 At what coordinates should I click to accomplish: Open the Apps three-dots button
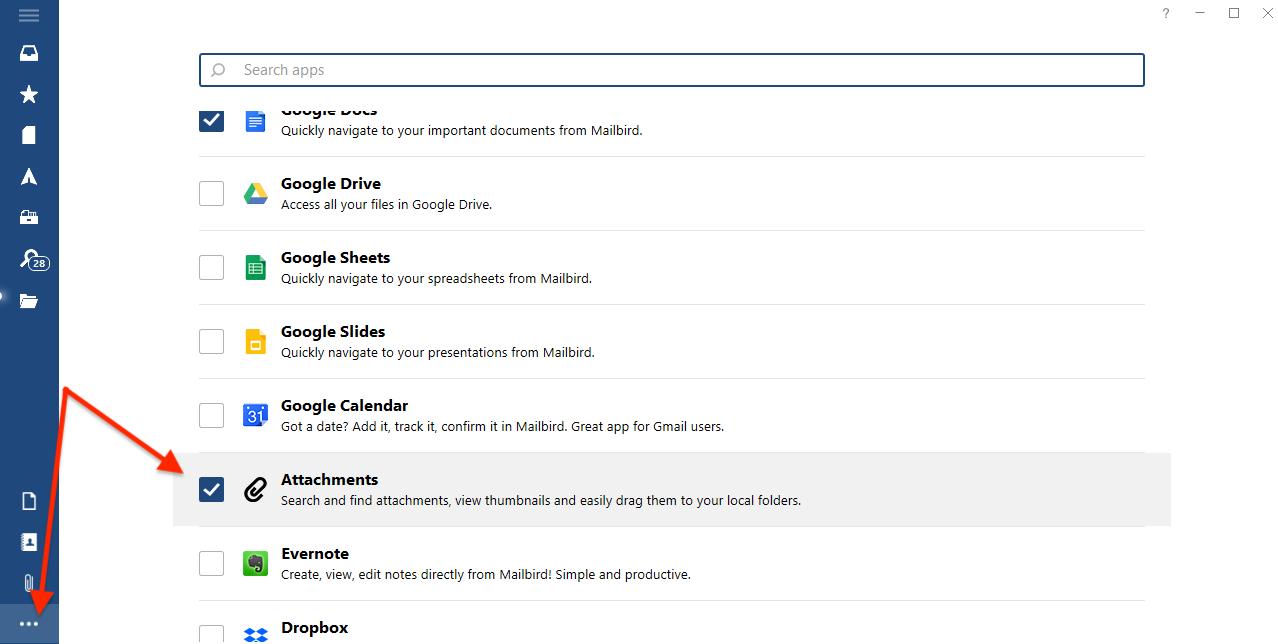tap(29, 624)
